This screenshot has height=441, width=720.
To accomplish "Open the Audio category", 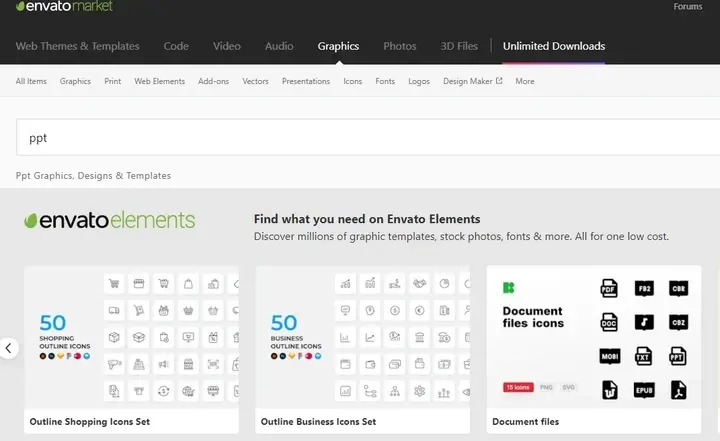I will (279, 46).
